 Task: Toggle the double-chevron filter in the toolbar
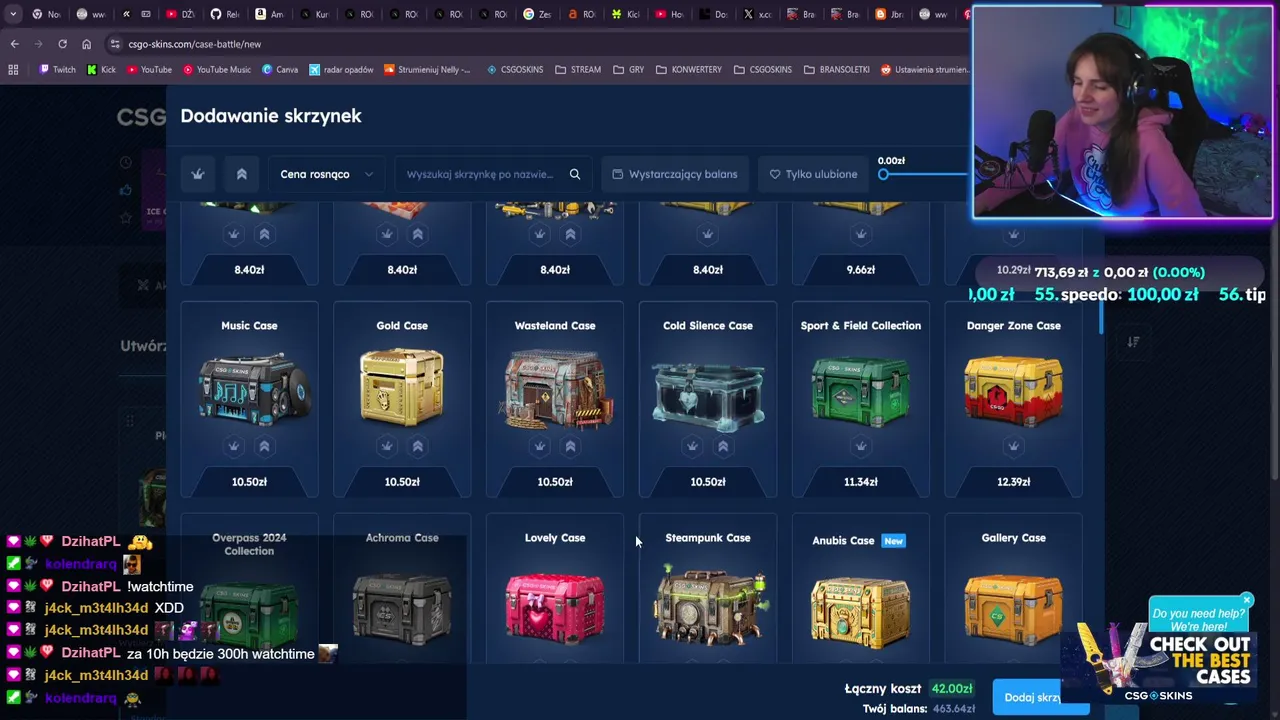click(241, 174)
